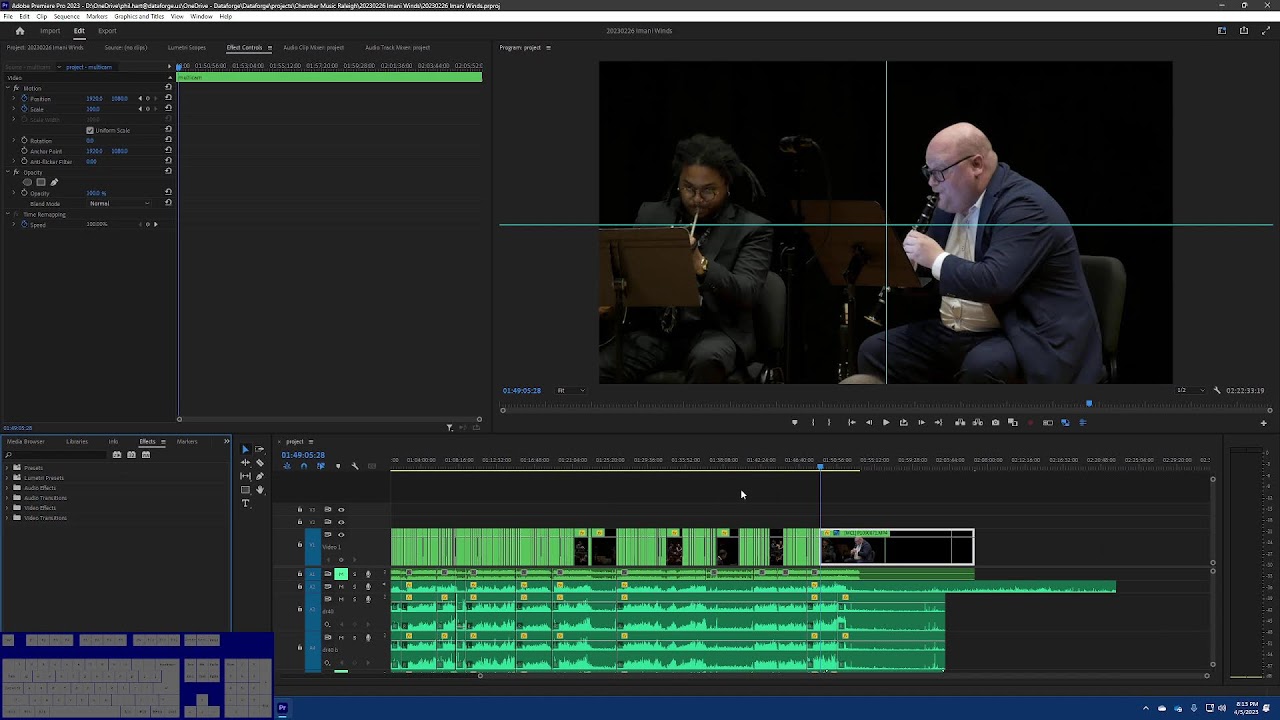Go to In point in program monitor
The image size is (1280, 720).
click(852, 422)
